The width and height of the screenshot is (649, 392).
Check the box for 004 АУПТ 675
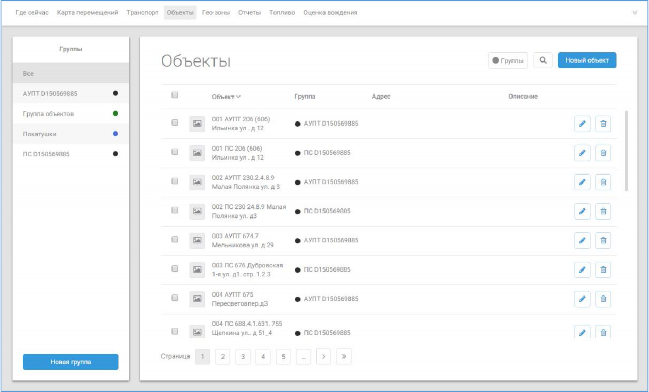tap(175, 298)
